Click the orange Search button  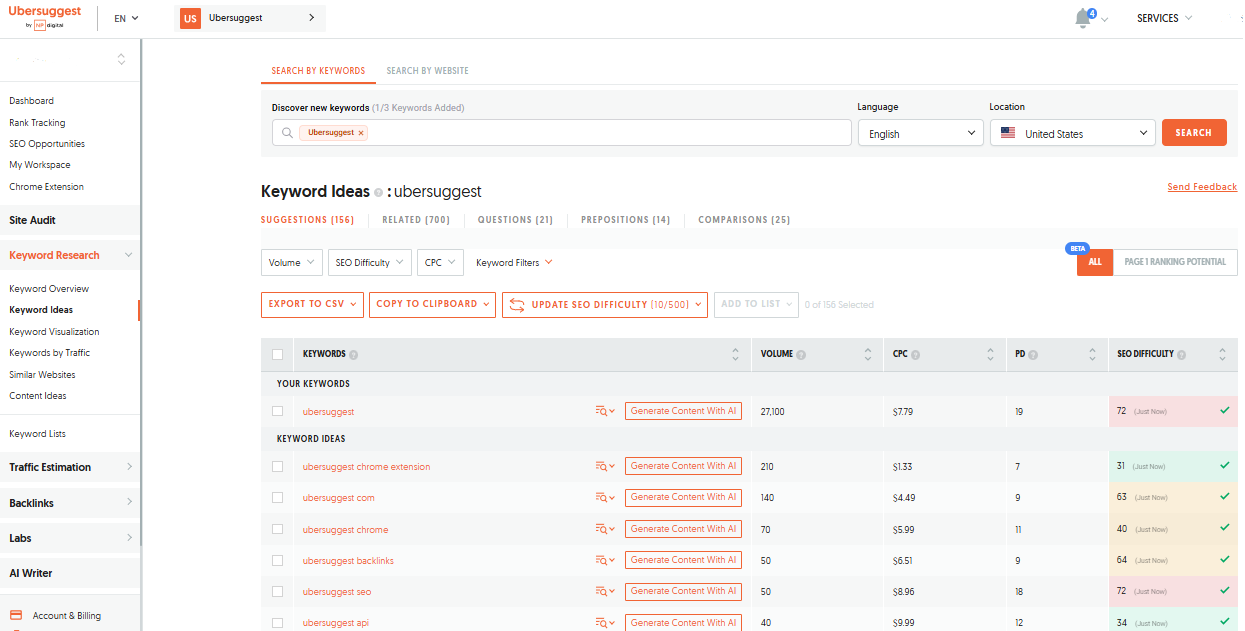1194,133
